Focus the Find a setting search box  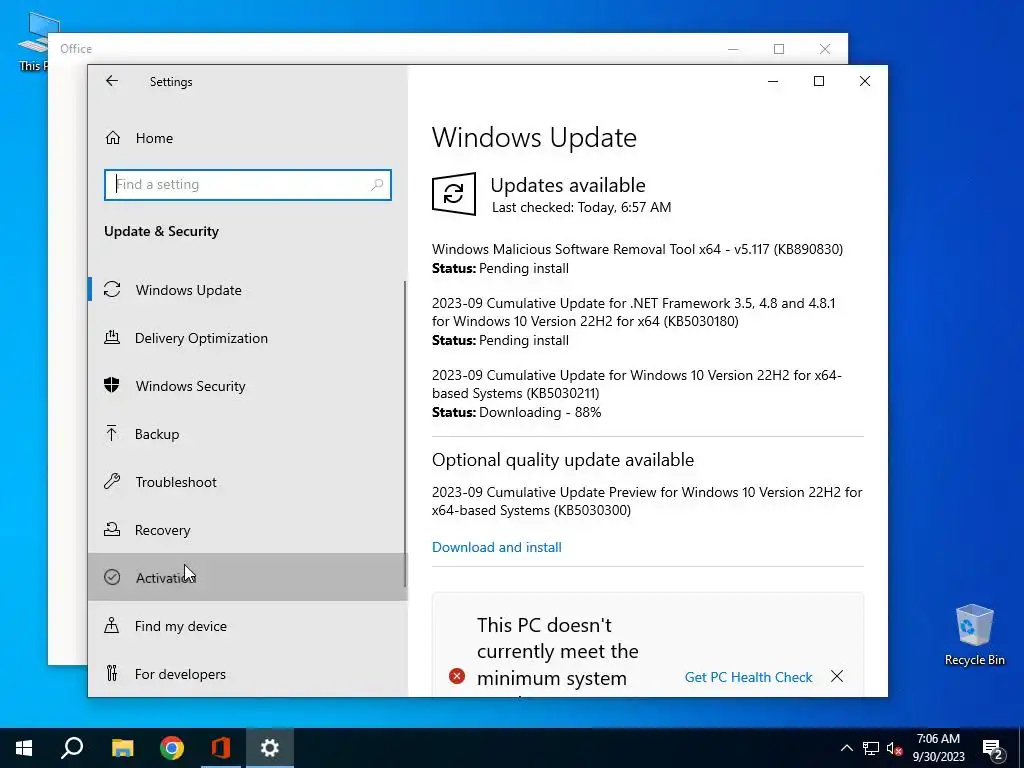(248, 185)
